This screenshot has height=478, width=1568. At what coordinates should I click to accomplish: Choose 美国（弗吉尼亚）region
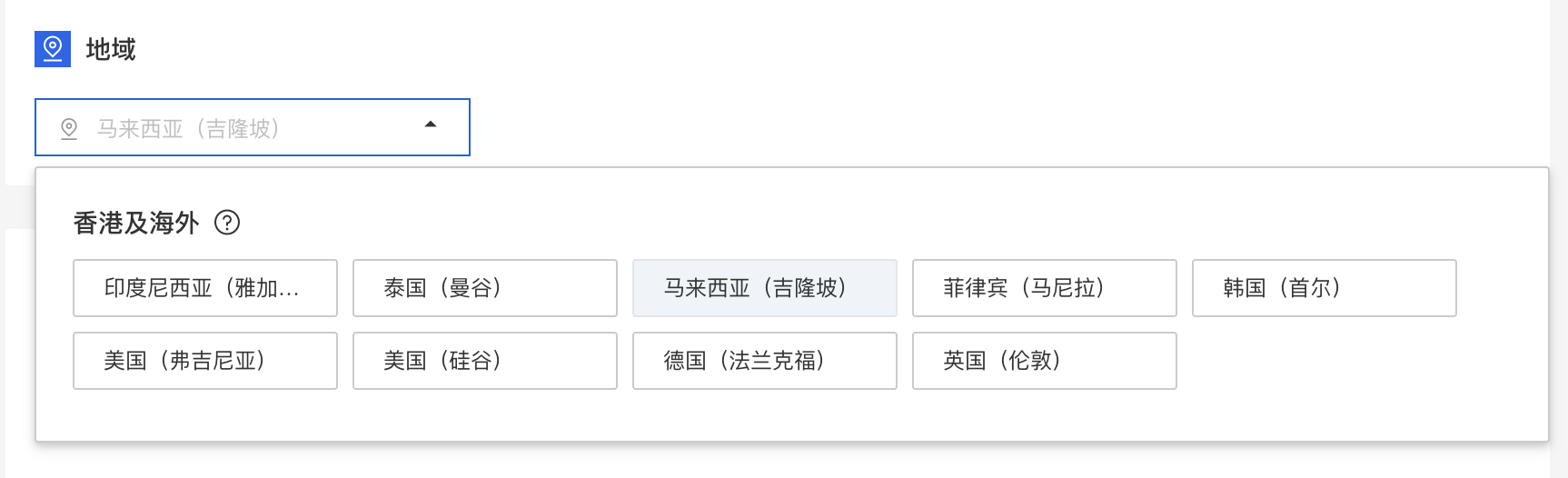pos(205,361)
